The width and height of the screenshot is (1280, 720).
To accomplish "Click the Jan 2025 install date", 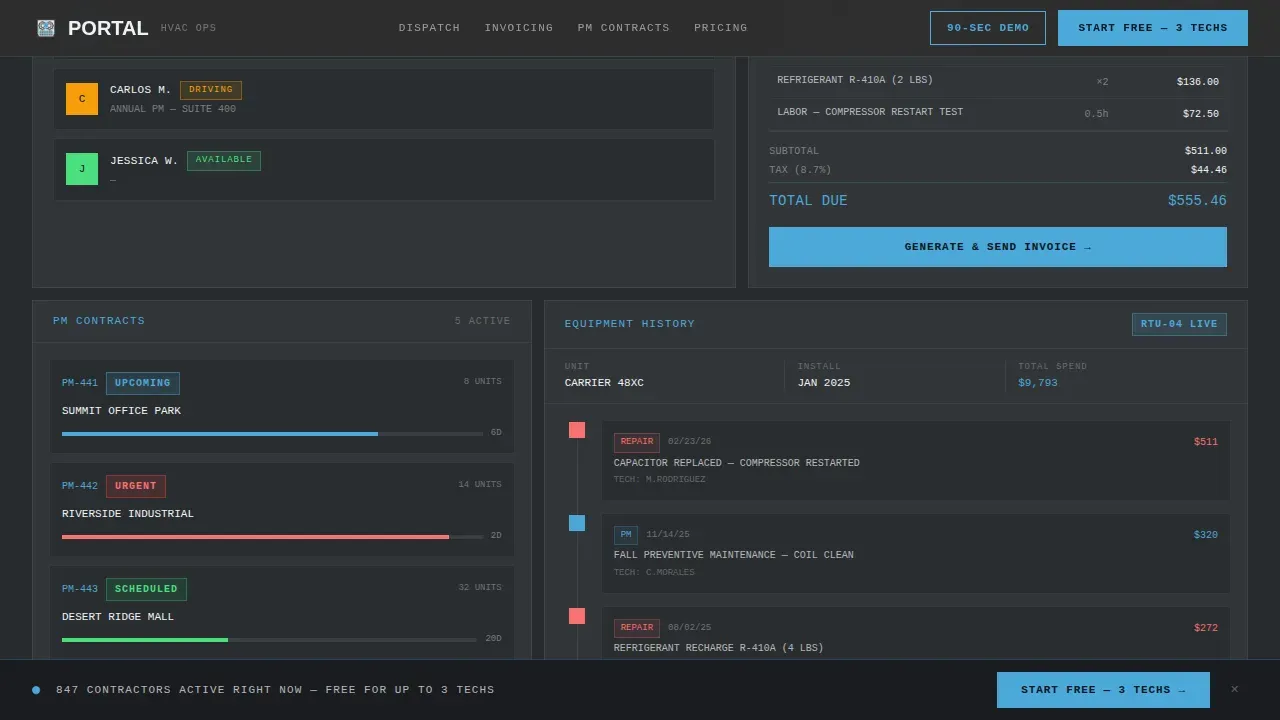I will tap(824, 383).
